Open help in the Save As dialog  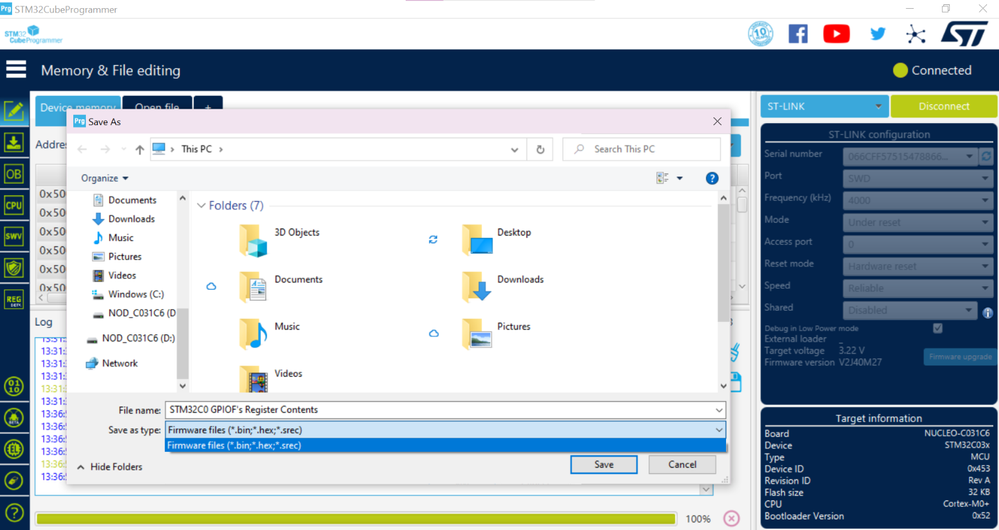[x=712, y=178]
